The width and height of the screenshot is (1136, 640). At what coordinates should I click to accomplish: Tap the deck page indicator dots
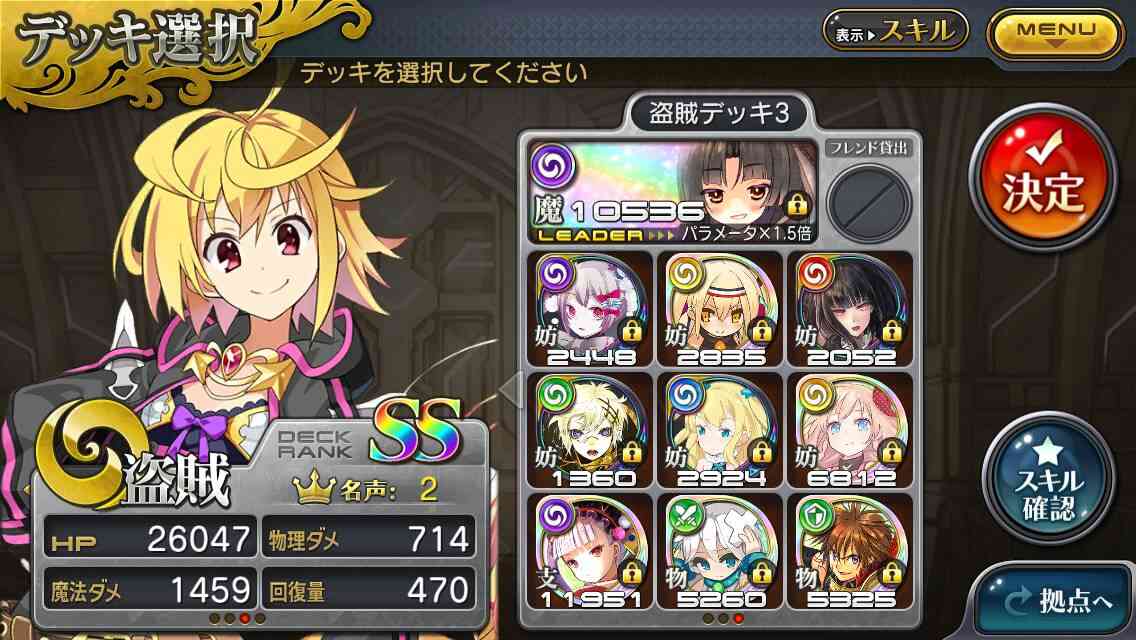723,618
